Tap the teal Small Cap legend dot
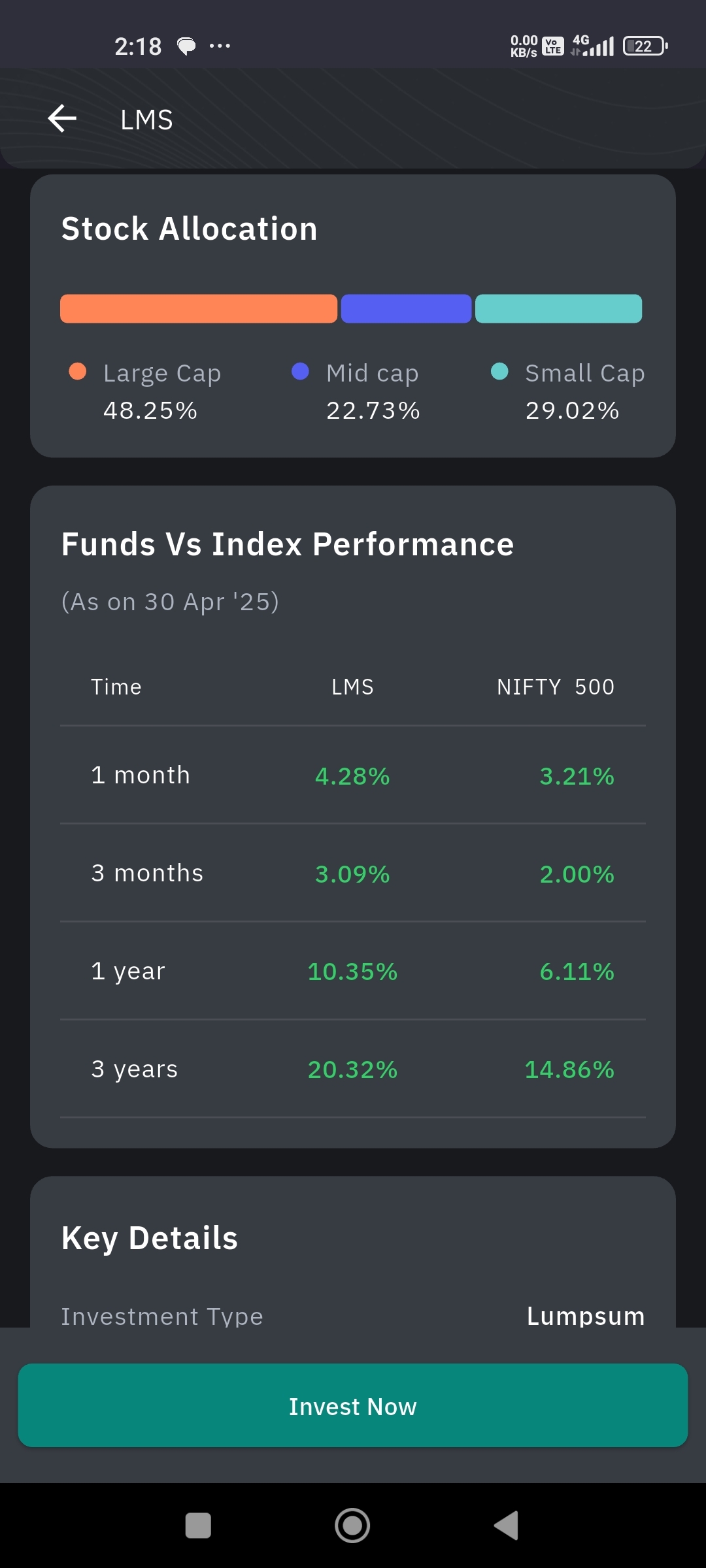This screenshot has height=1568, width=706. [x=499, y=372]
